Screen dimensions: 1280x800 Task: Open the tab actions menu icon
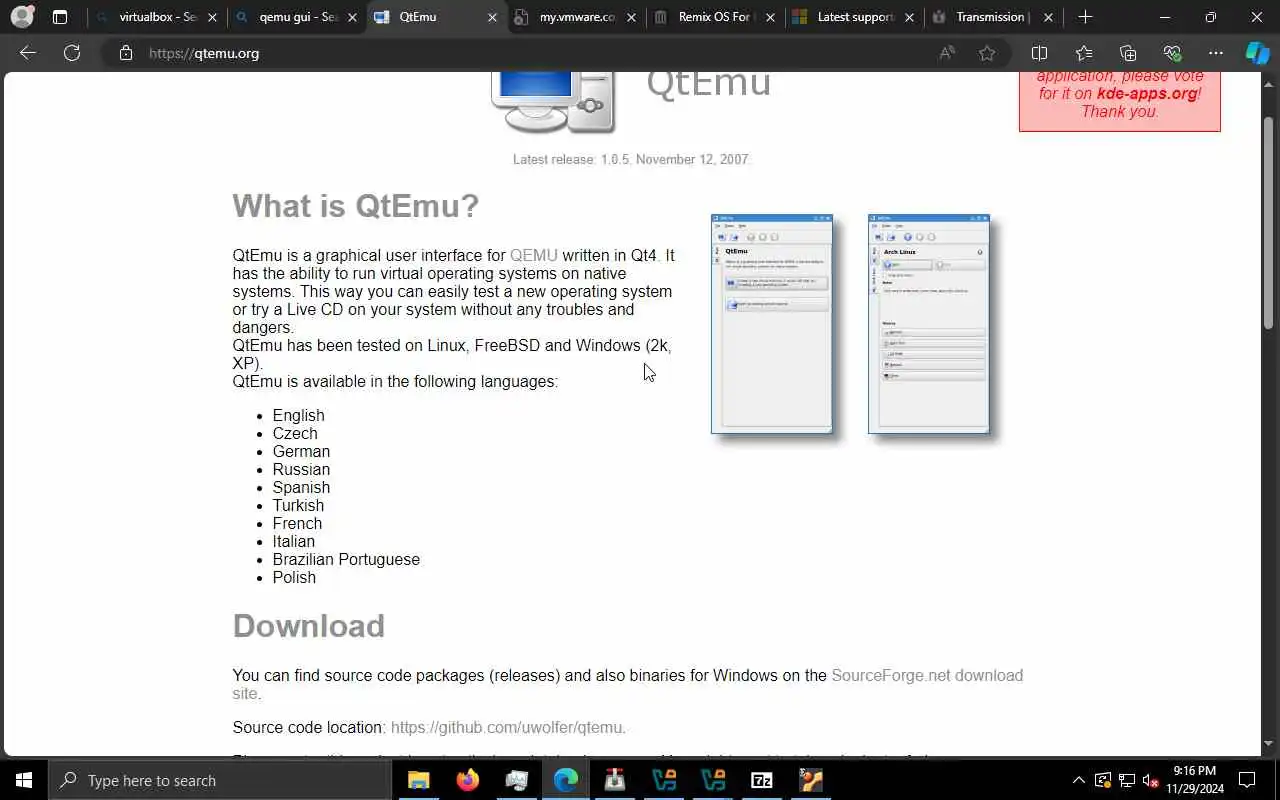point(60,17)
